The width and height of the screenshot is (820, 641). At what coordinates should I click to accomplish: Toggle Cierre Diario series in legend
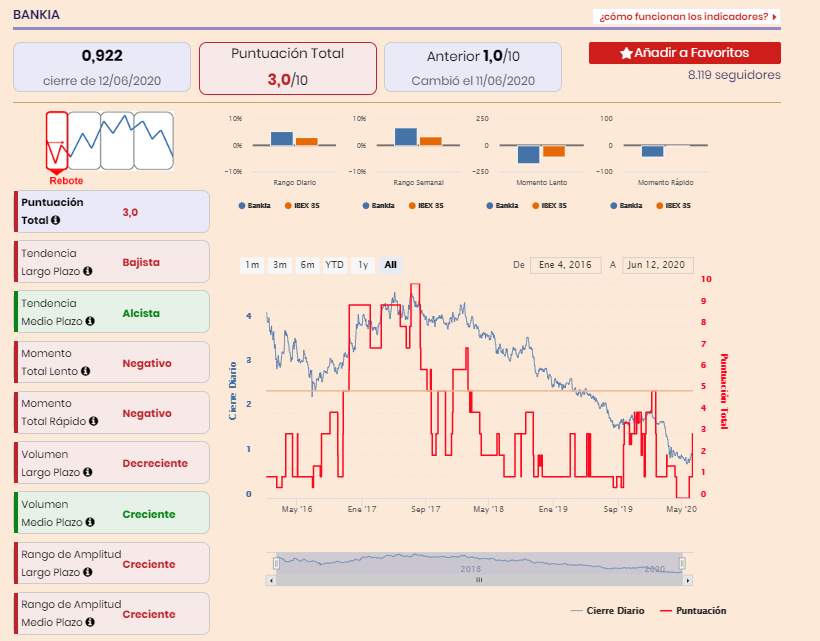coord(607,611)
